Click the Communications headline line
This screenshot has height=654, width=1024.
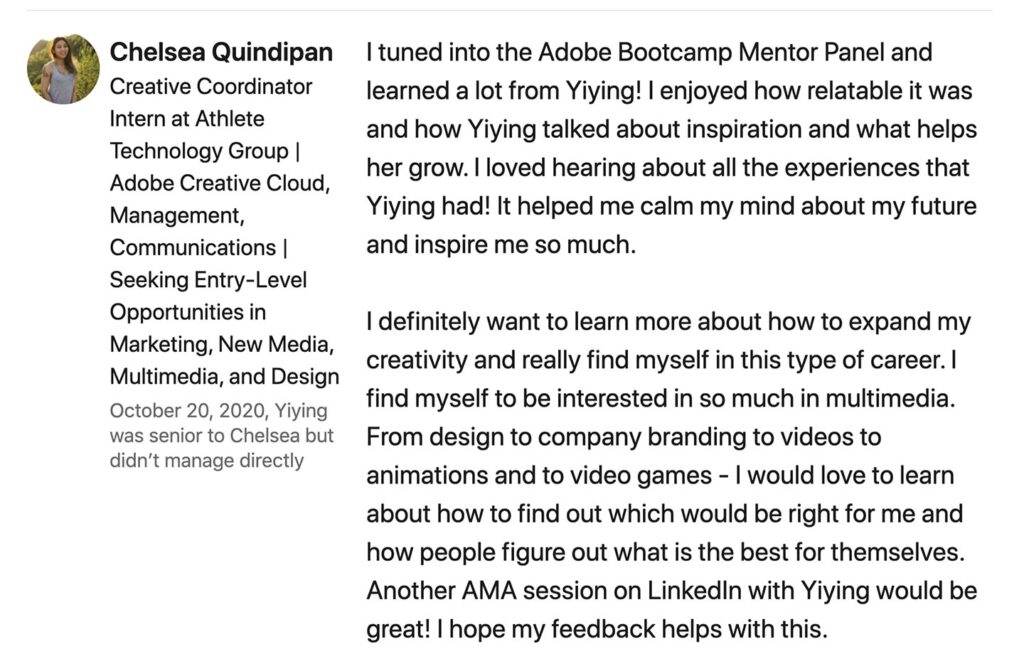click(199, 248)
